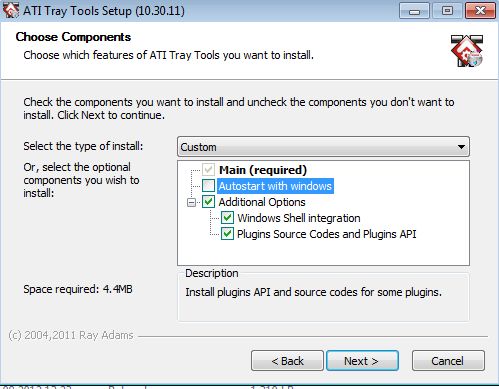
Task: Cancel the ATI Tray Tools setup
Action: (x=448, y=361)
